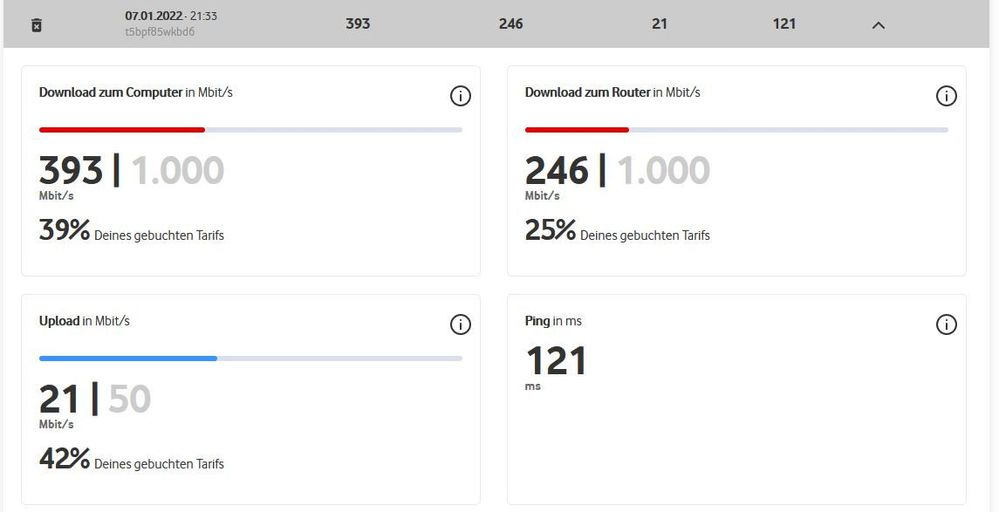Click the 39% Deines gebuchten Tarifs text
The image size is (999, 512).
coord(131,233)
